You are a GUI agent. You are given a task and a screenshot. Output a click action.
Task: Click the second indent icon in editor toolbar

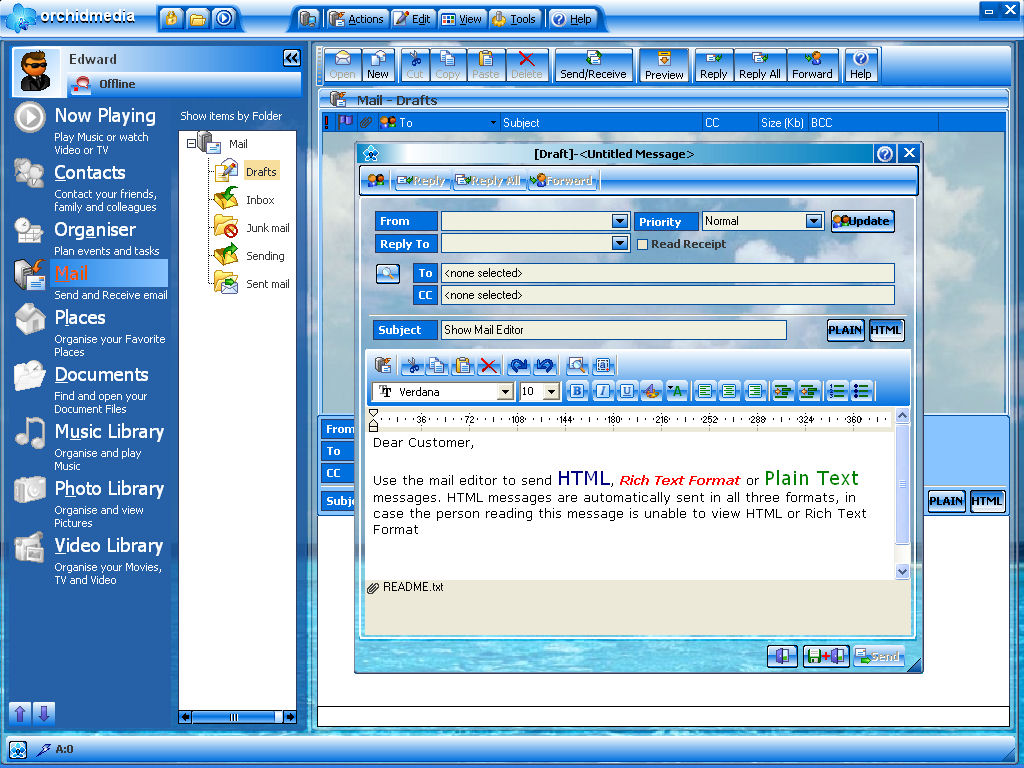808,391
